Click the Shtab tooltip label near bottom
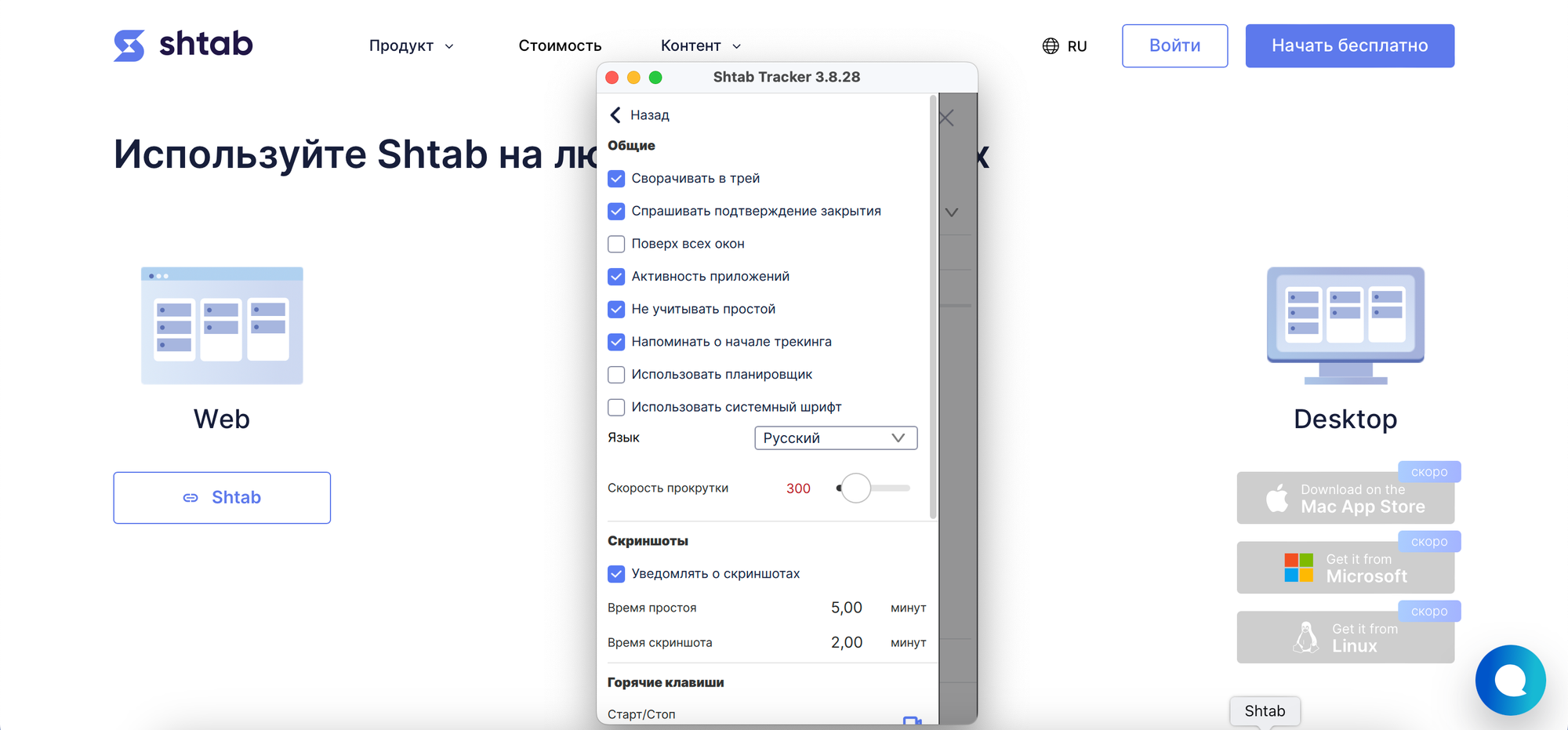This screenshot has width=1568, height=730. pos(1265,711)
